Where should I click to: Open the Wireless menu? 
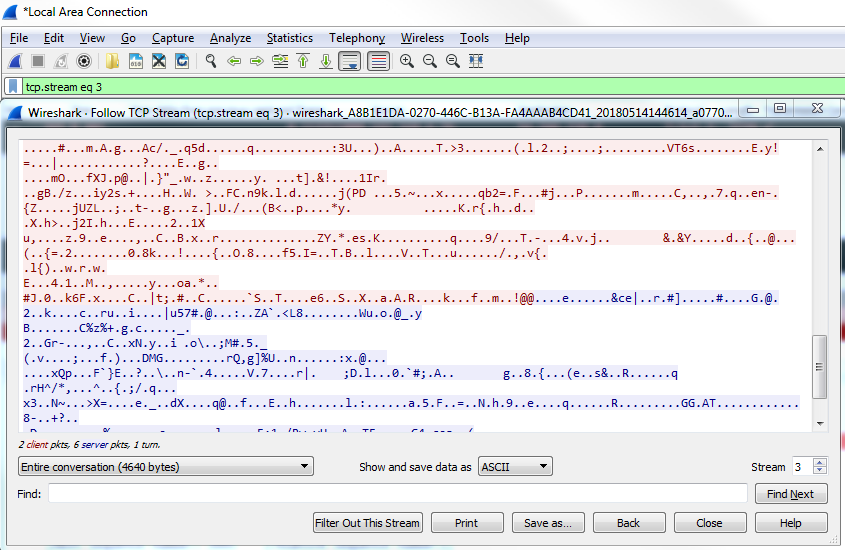pyautogui.click(x=422, y=38)
